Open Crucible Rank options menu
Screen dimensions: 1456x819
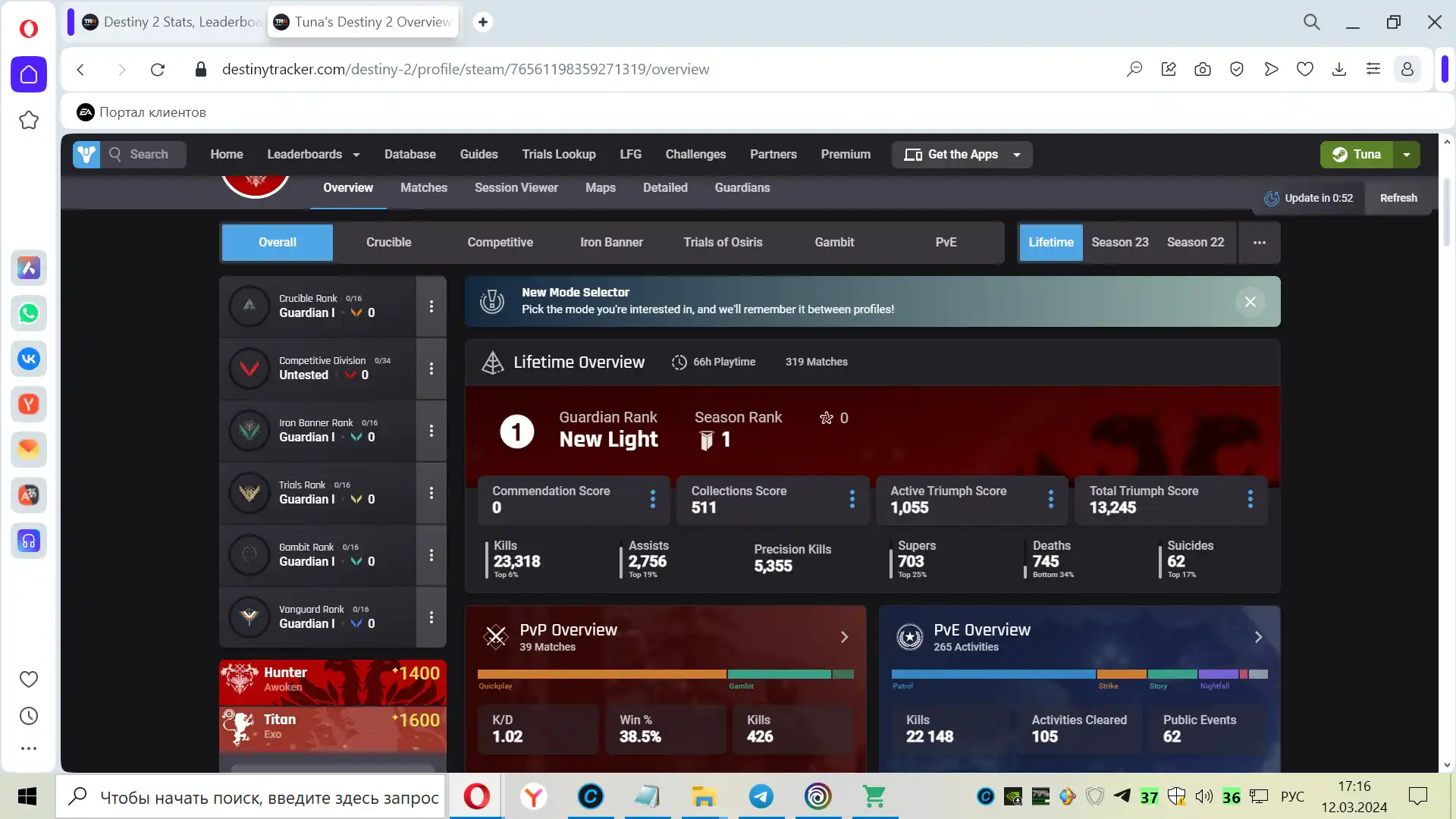pos(431,306)
